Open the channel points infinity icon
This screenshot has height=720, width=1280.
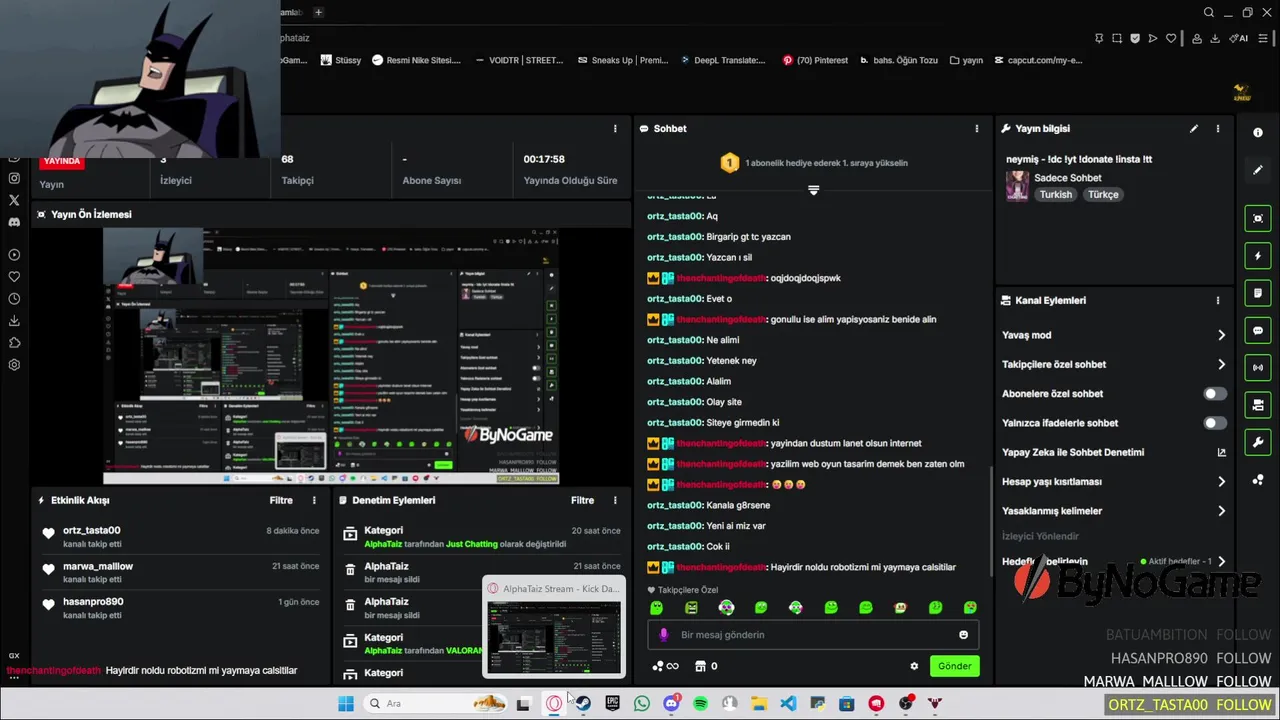(x=665, y=666)
